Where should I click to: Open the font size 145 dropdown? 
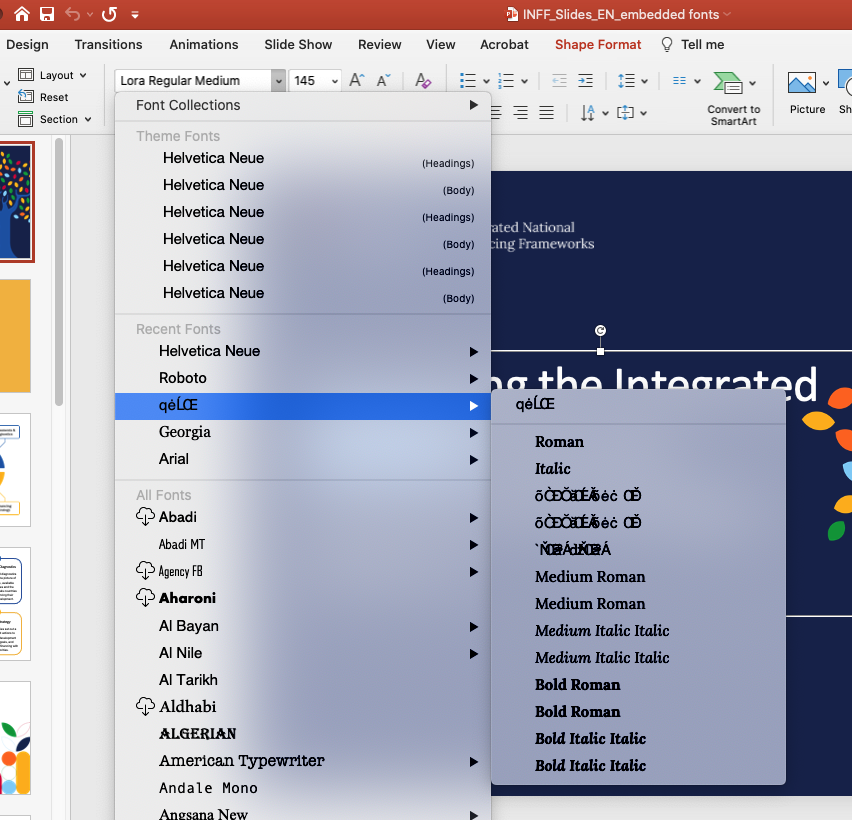[x=335, y=81]
